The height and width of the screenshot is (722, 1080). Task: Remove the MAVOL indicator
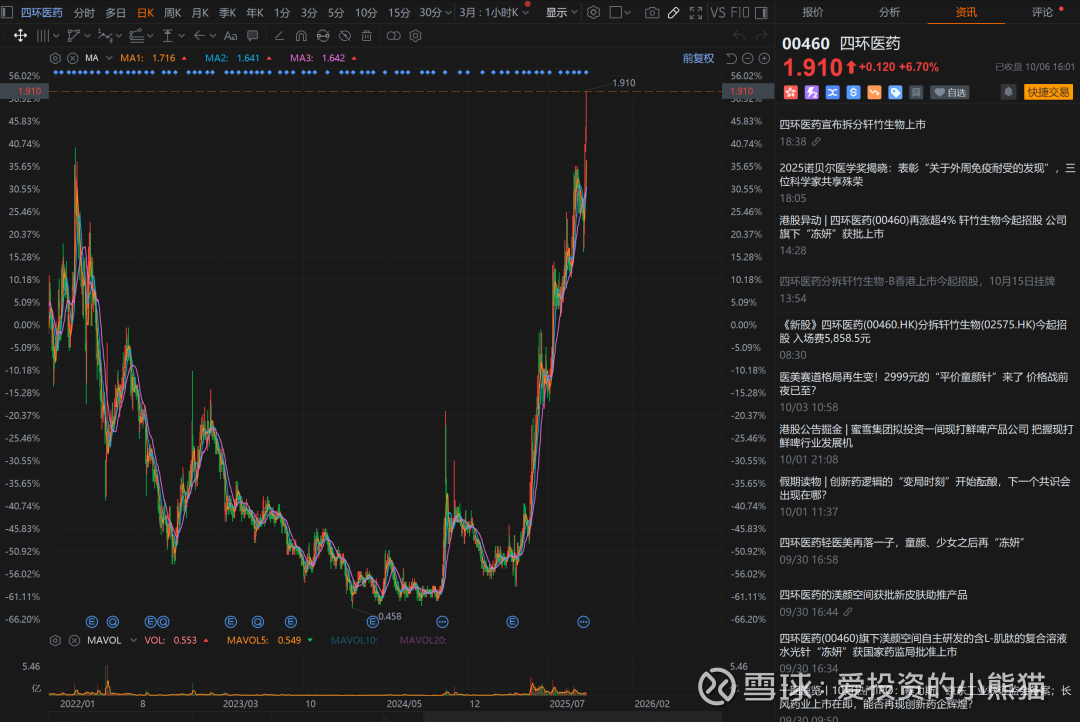(74, 641)
